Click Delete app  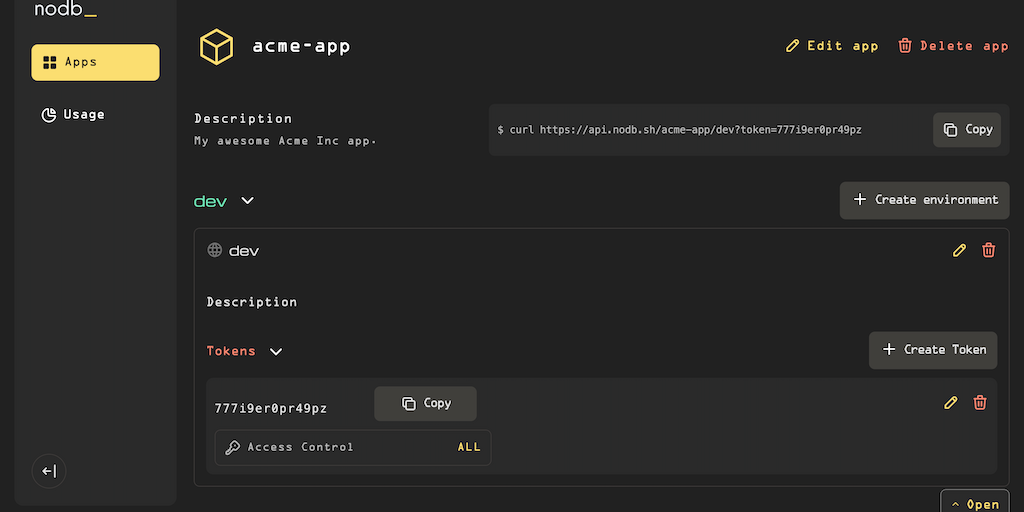coord(953,46)
